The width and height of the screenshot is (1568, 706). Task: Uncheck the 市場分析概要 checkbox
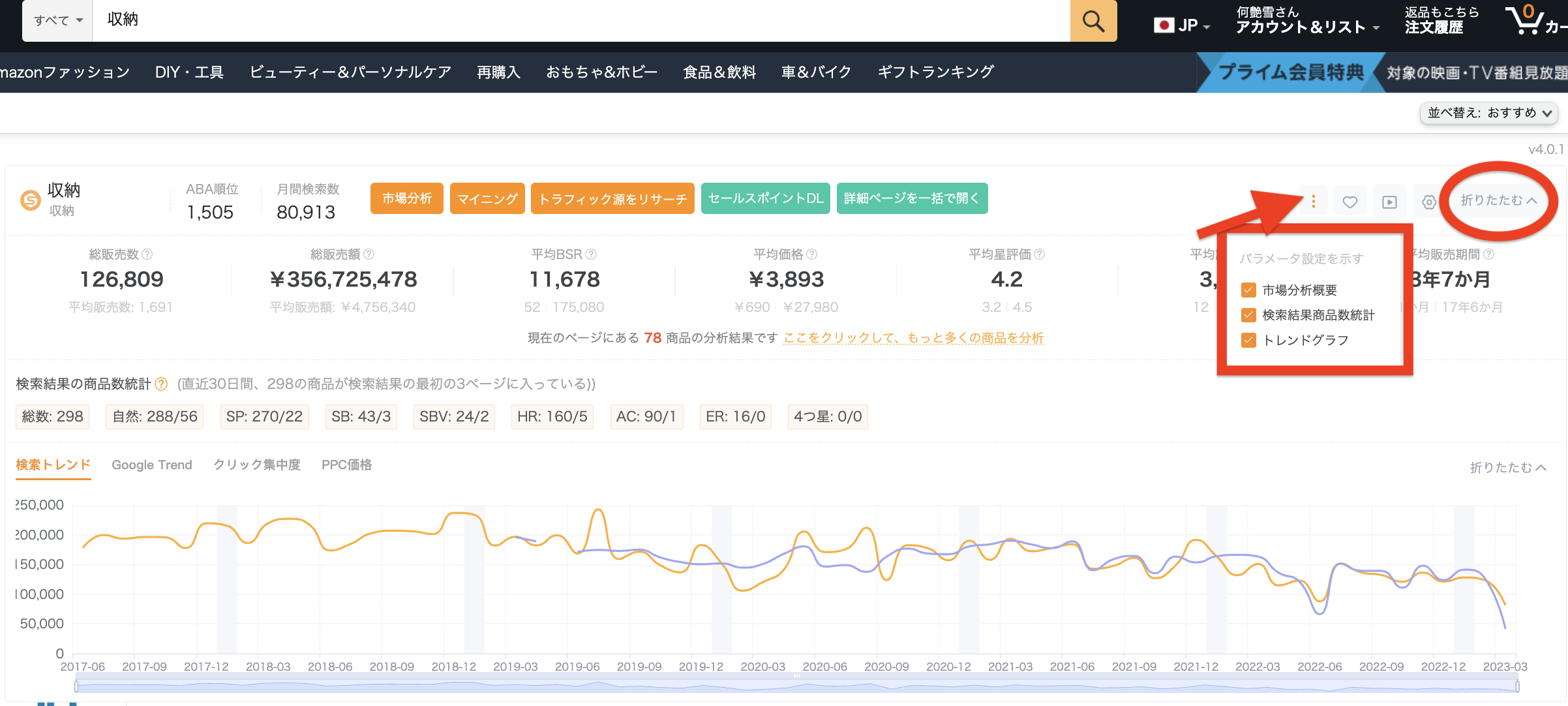[x=1248, y=290]
